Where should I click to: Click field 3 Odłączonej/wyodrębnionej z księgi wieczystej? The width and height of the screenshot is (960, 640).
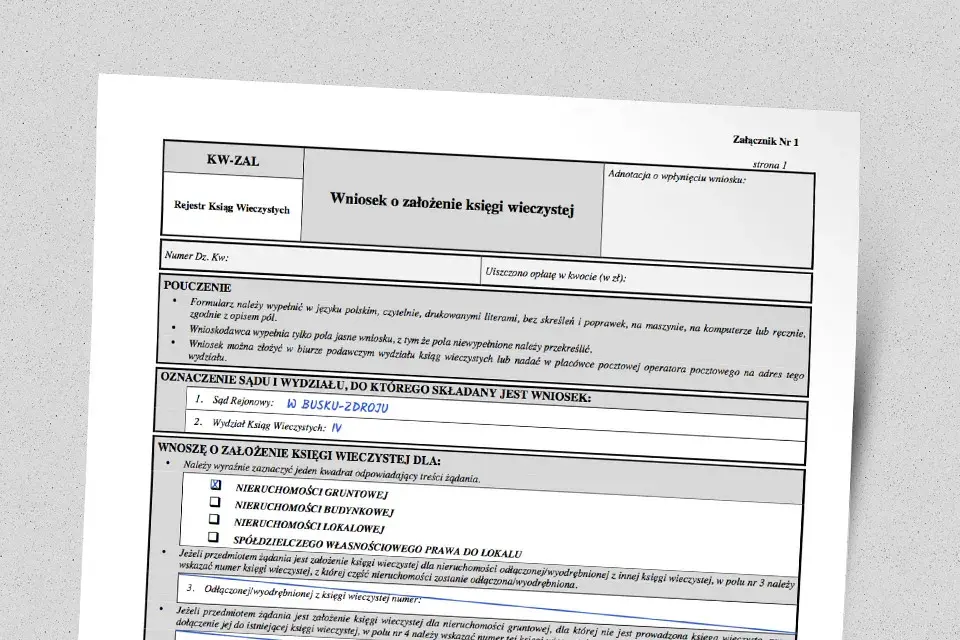(487, 601)
